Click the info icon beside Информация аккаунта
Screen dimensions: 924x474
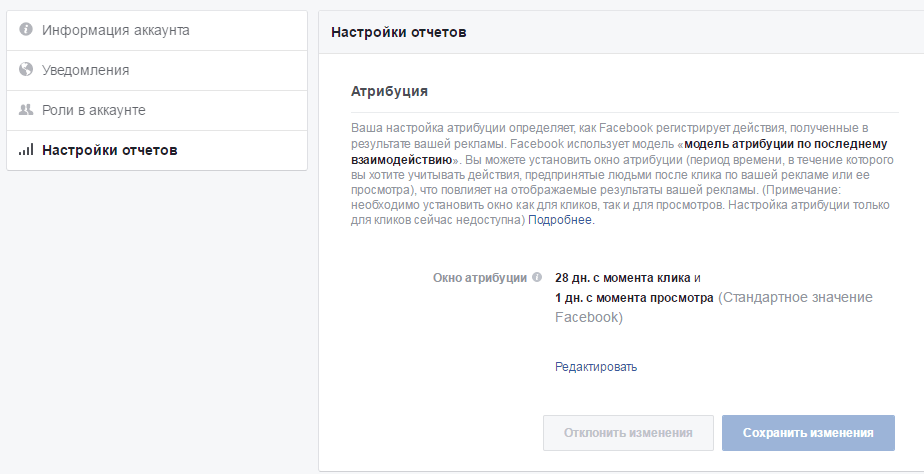(27, 30)
